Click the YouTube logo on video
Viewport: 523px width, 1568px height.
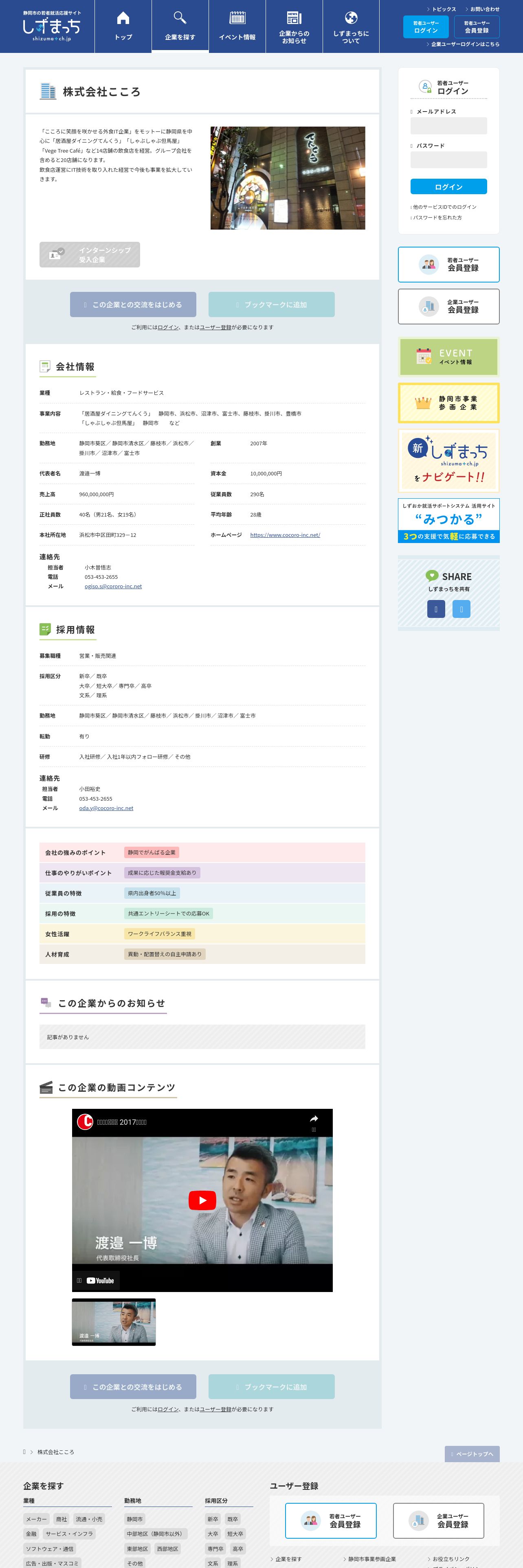(101, 1280)
